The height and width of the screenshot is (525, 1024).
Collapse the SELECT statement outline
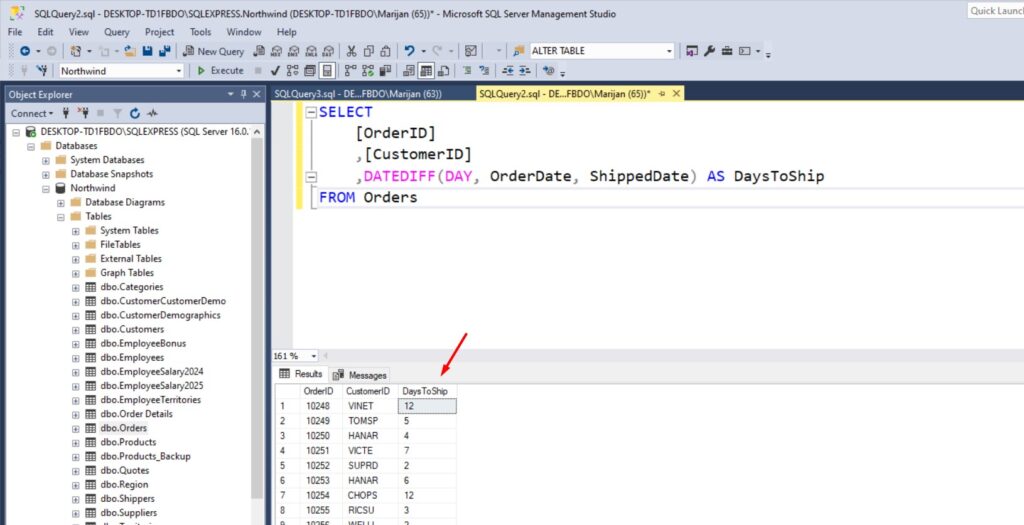pos(310,112)
